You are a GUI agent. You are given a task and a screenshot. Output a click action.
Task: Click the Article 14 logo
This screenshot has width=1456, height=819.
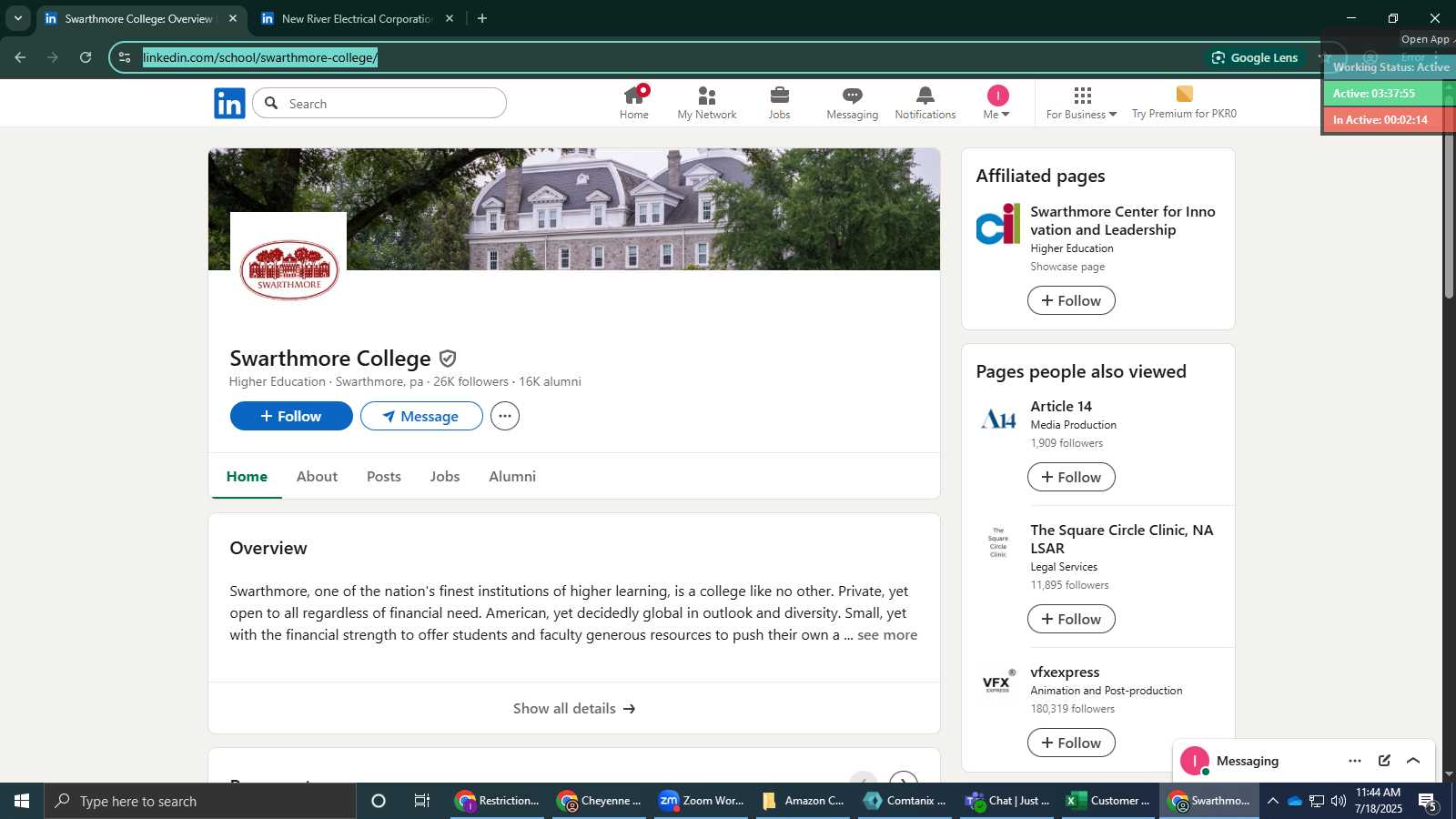998,420
